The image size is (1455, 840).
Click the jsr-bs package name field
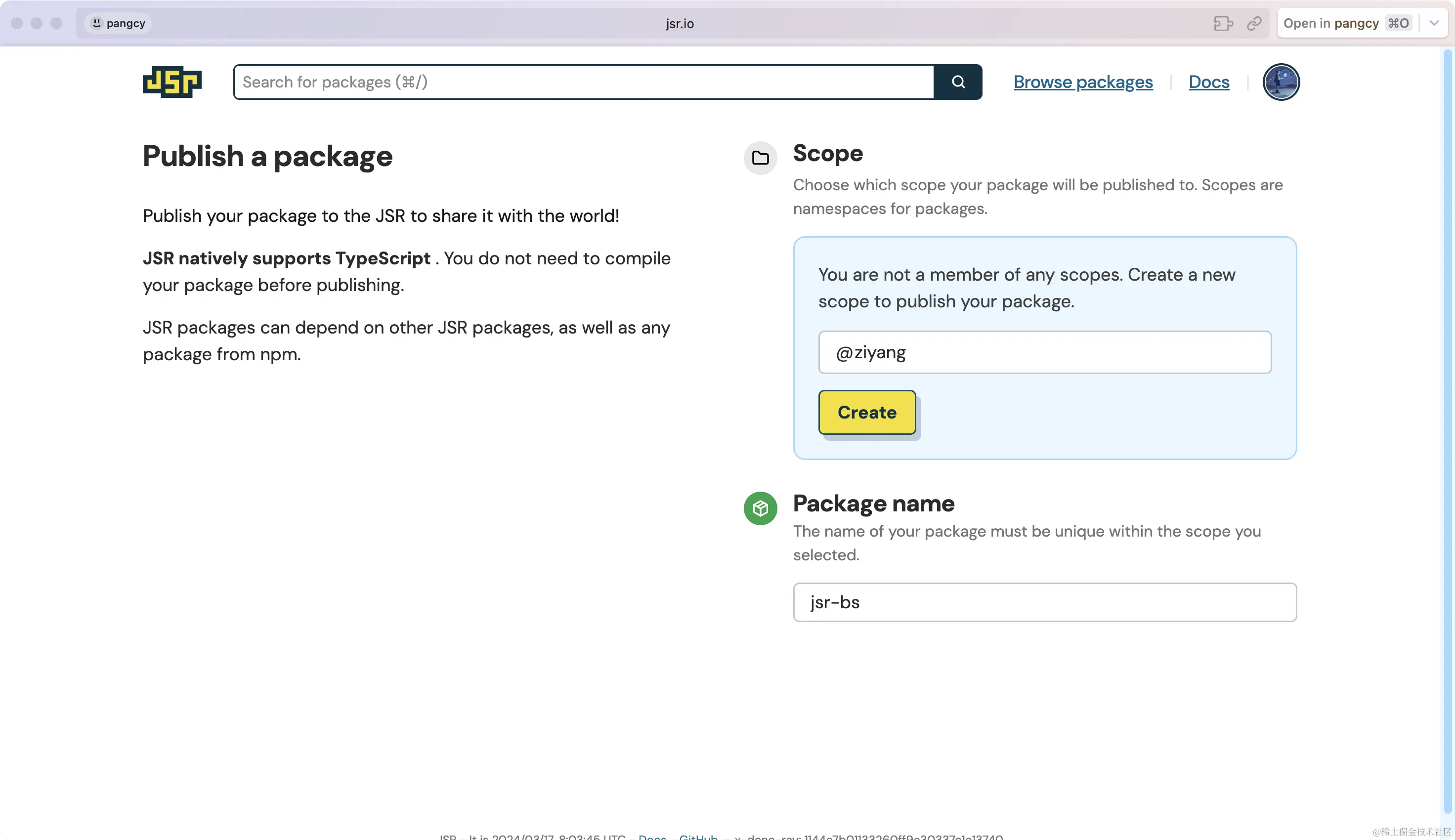[x=1044, y=602]
